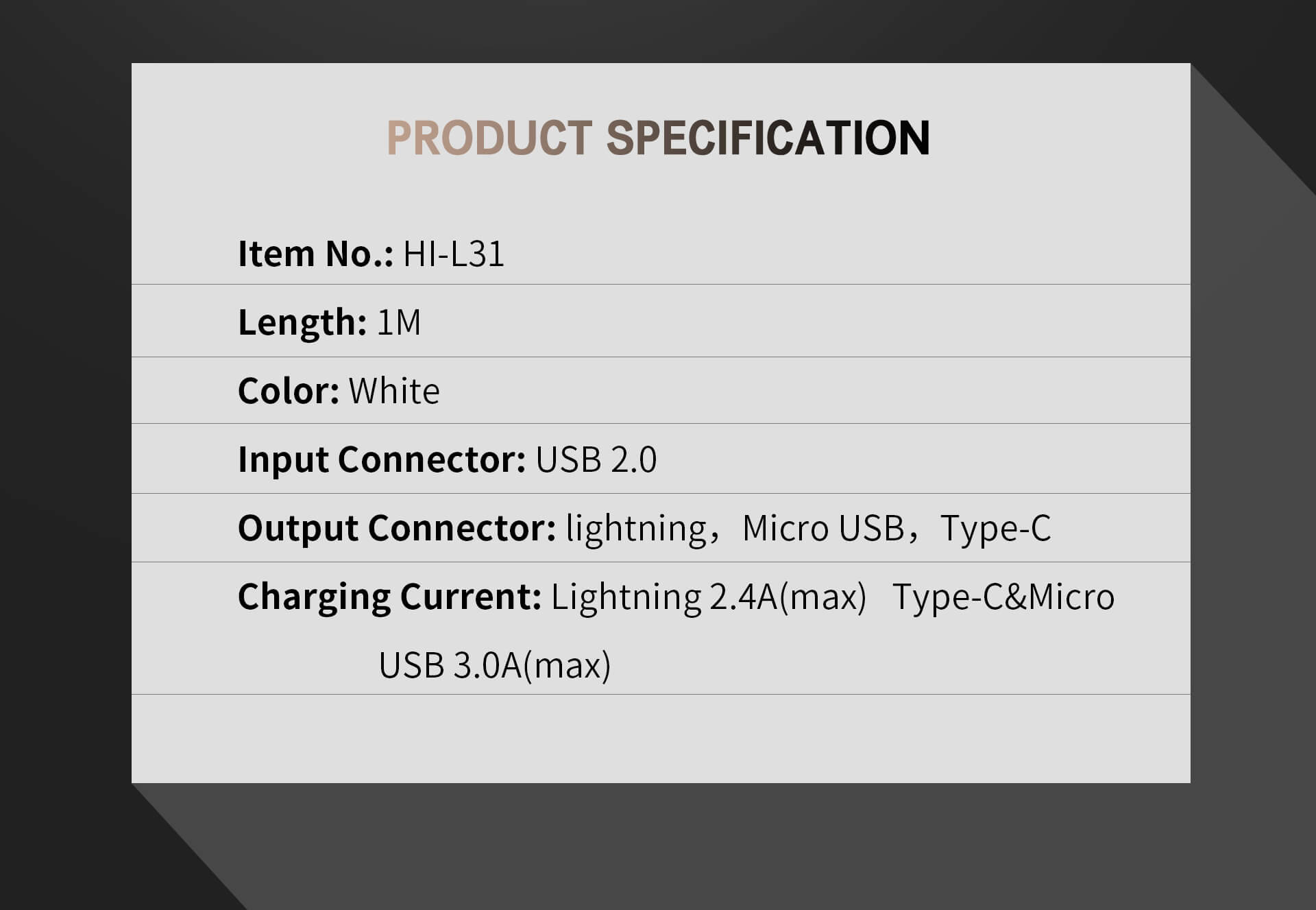
Task: Select the Input Connector label
Action: (x=382, y=459)
